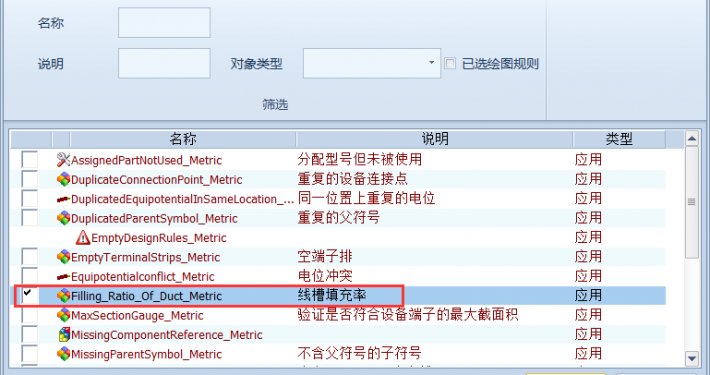Click description 不含父符号的子符号
This screenshot has width=710, height=375.
pos(360,353)
